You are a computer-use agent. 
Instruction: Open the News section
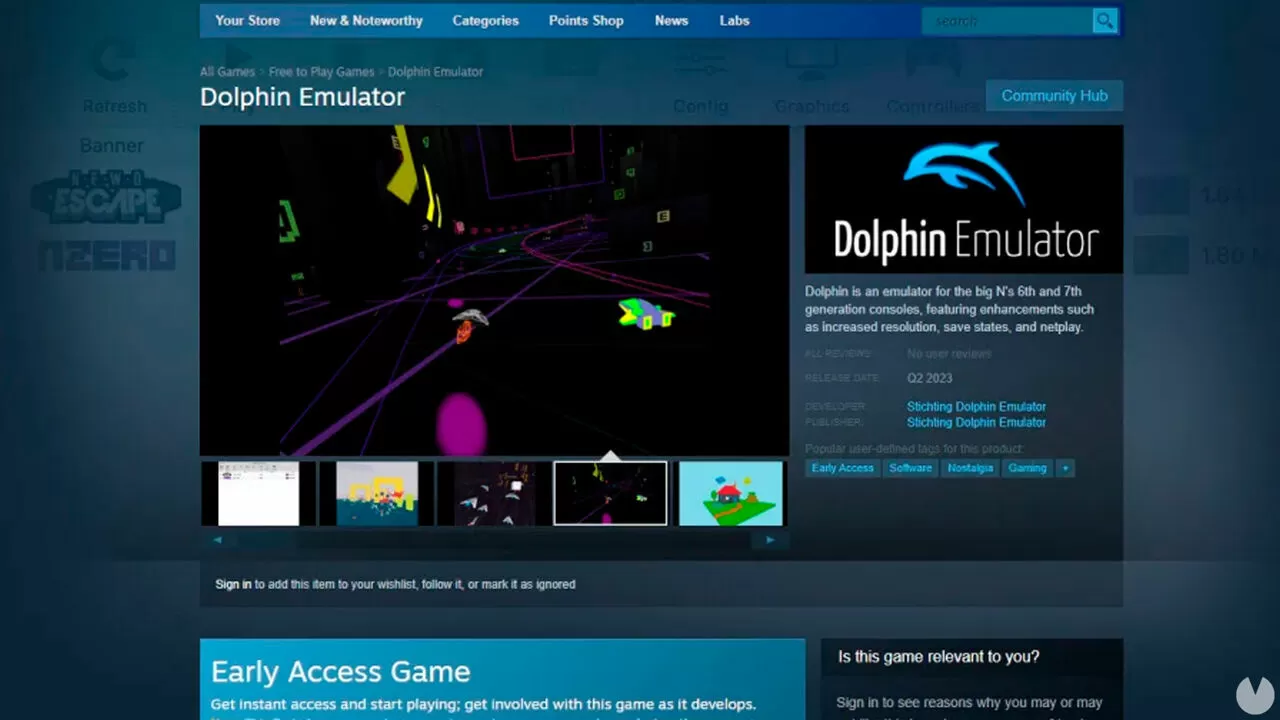click(x=671, y=20)
